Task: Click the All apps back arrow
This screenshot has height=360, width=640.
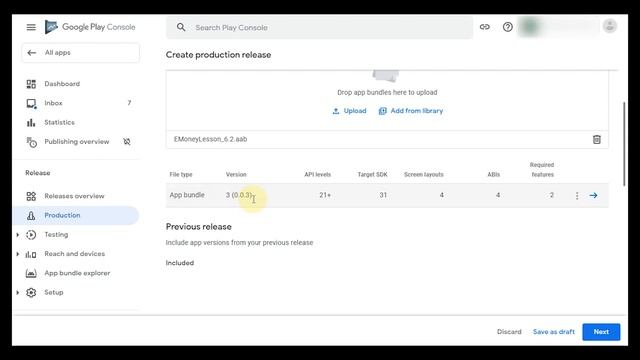Action: click(x=31, y=53)
